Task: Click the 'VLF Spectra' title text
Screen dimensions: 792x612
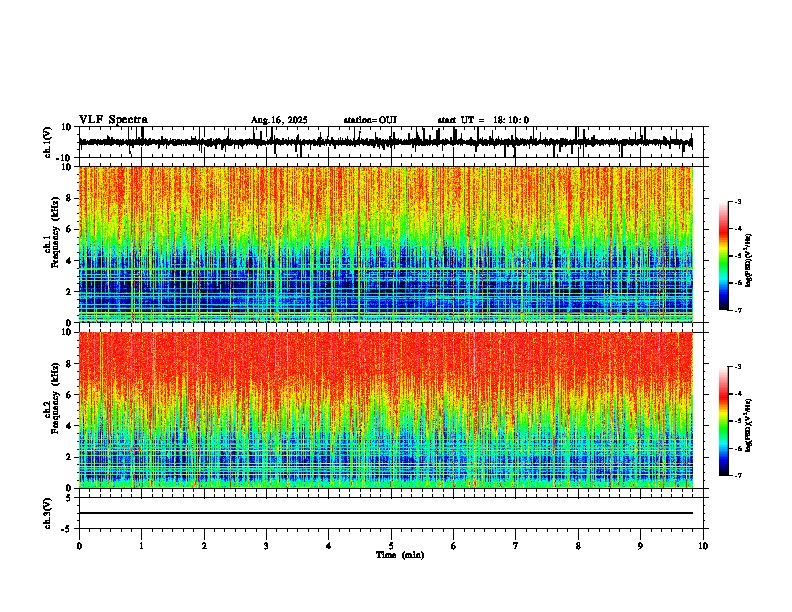Action: pos(113,120)
